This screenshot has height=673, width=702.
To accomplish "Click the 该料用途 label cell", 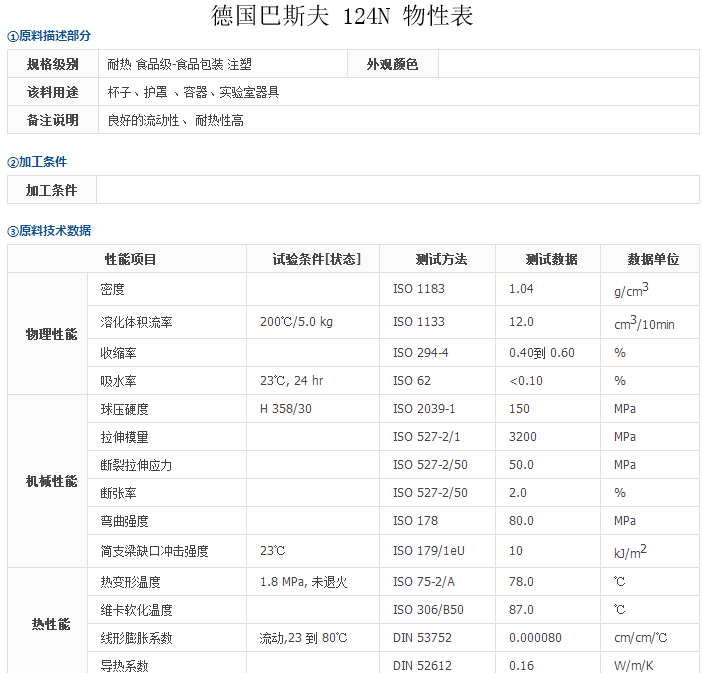I will pyautogui.click(x=53, y=92).
